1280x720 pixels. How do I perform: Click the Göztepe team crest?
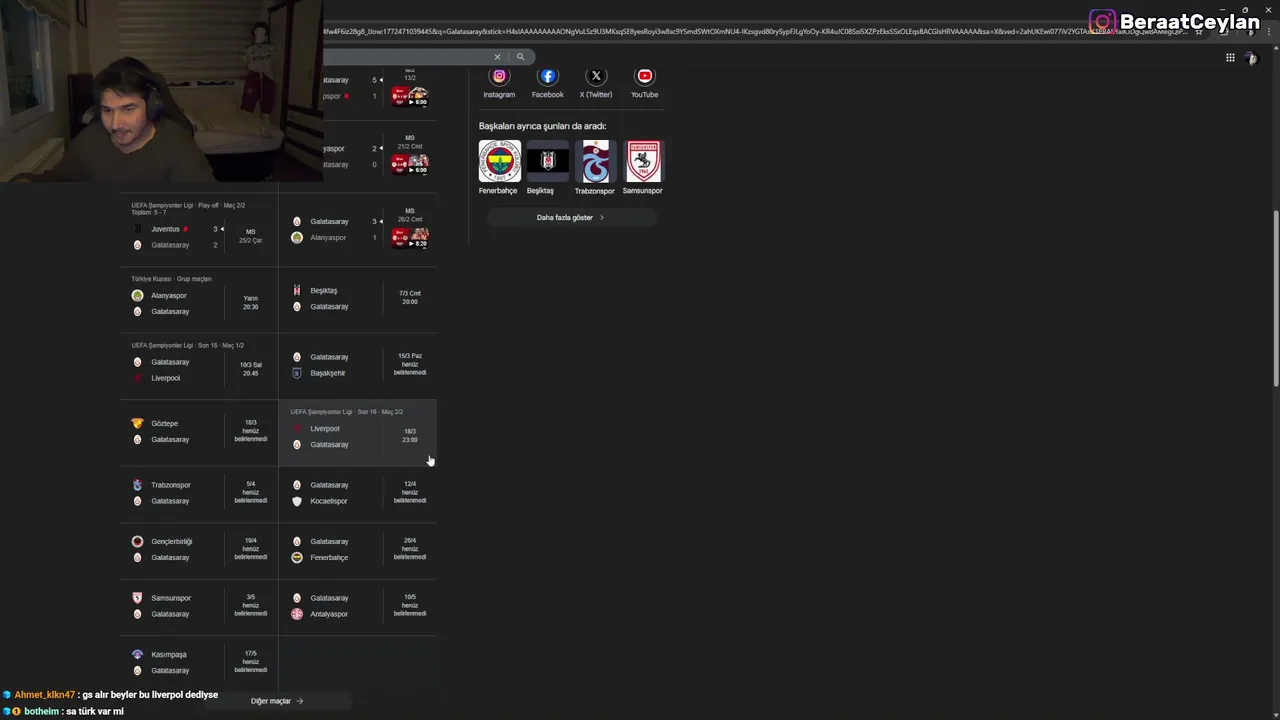click(137, 423)
